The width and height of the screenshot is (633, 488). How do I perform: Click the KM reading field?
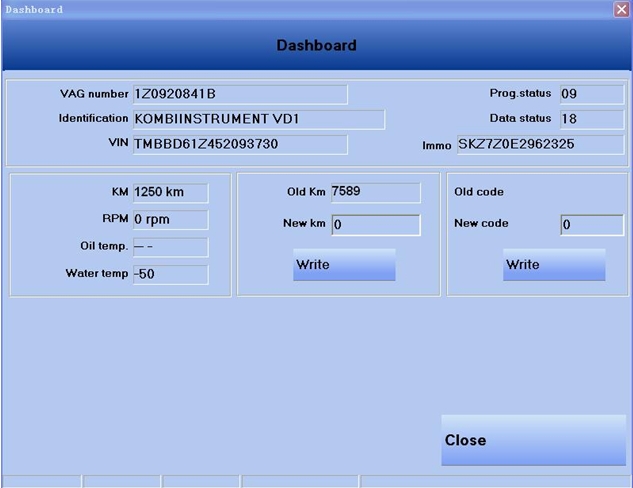tap(170, 193)
